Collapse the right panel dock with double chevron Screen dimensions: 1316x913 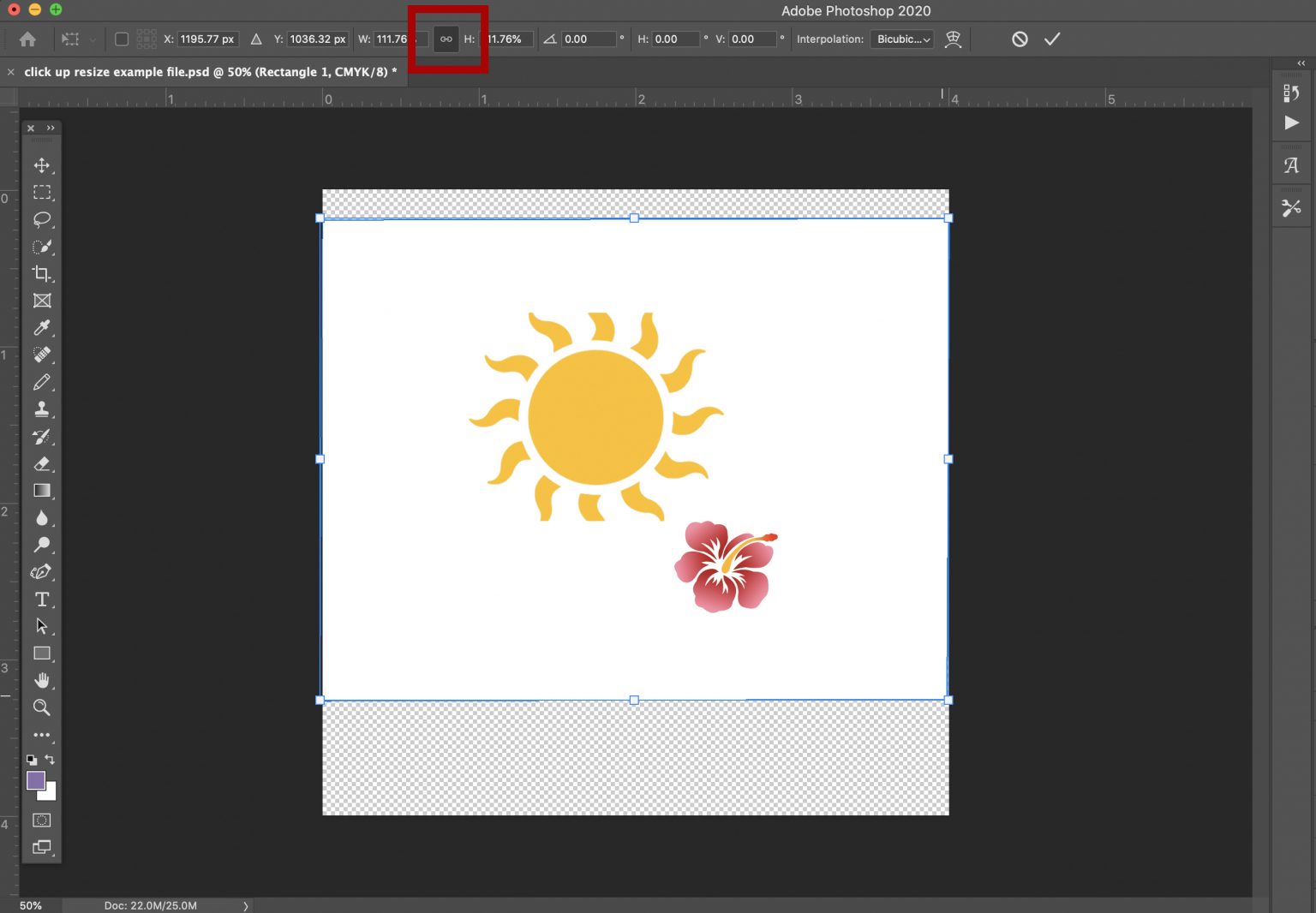click(1300, 63)
